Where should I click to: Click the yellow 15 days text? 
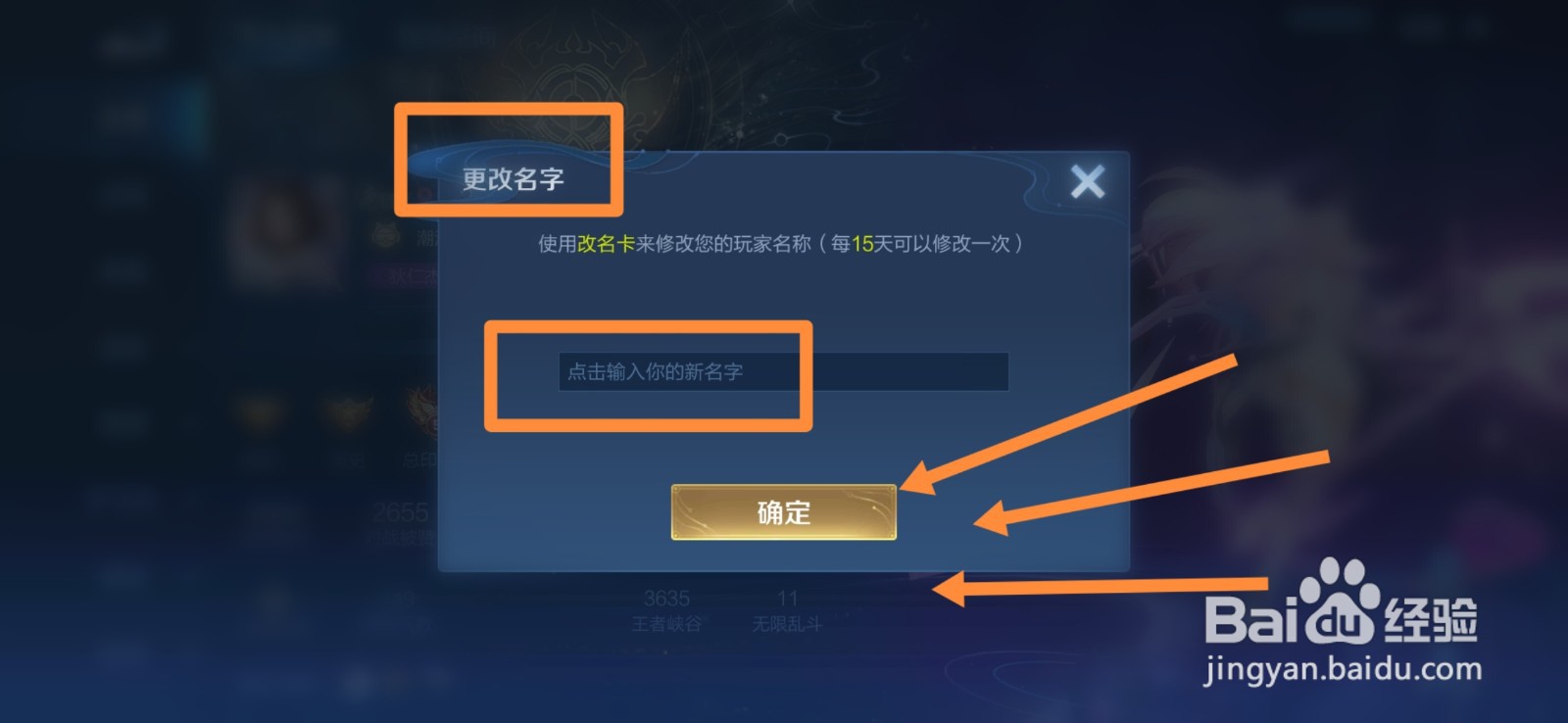pyautogui.click(x=862, y=243)
